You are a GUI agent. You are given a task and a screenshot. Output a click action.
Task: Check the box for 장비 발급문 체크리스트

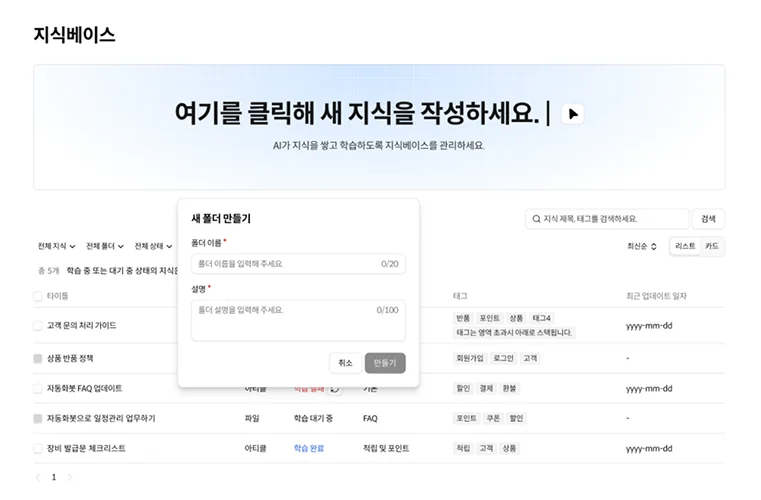click(37, 449)
